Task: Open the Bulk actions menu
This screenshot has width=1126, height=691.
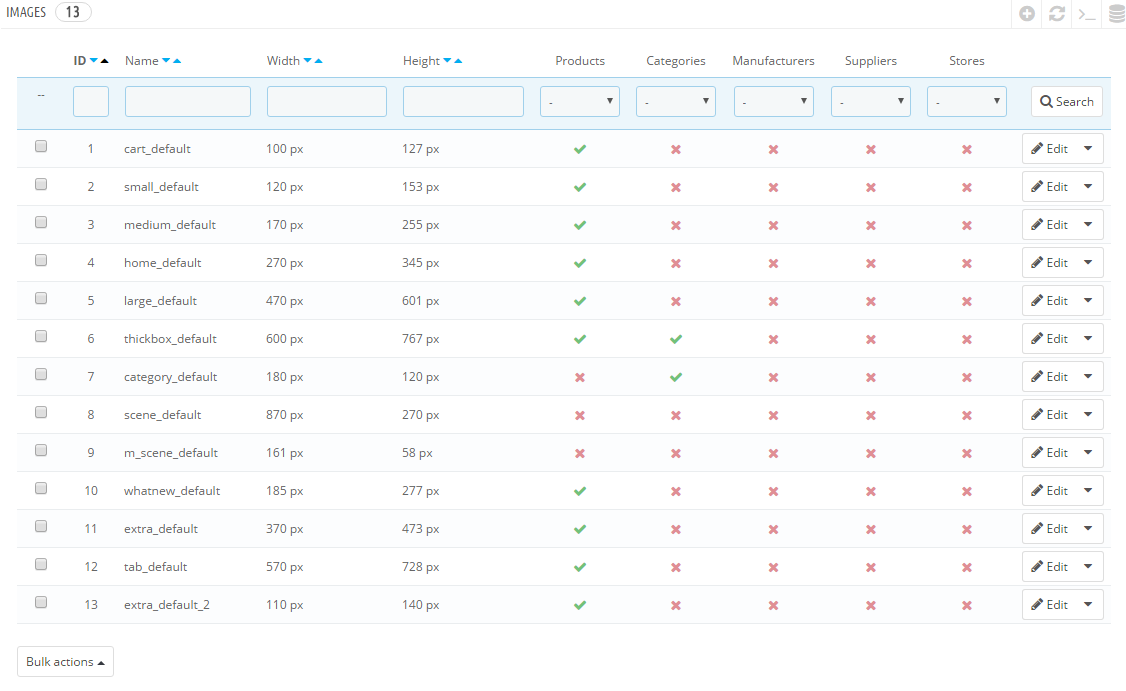Action: 65,662
